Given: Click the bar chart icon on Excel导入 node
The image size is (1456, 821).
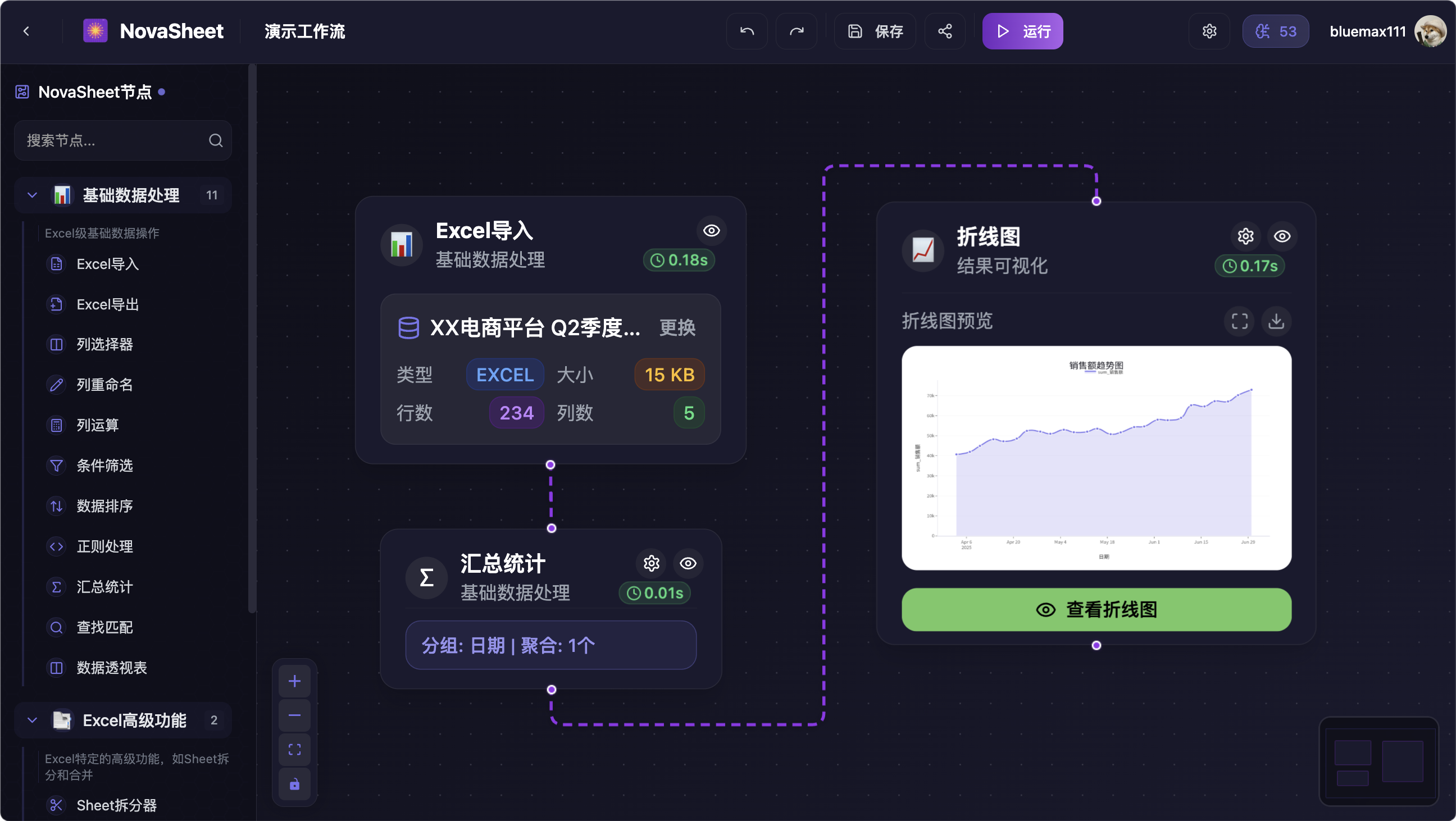Looking at the screenshot, I should tap(401, 245).
